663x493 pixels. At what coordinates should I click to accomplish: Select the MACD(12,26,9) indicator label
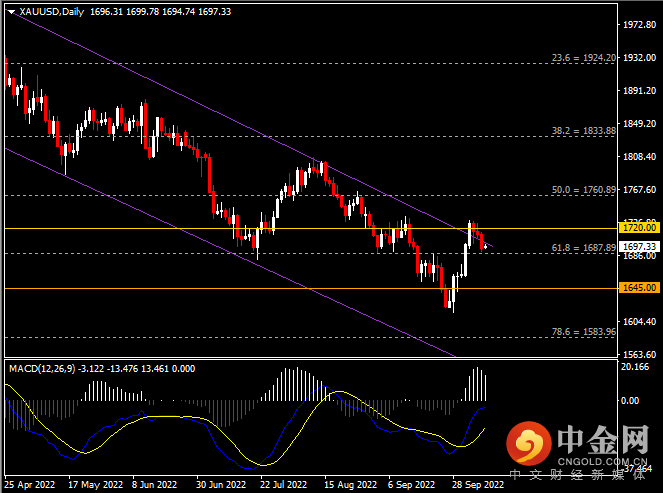(42, 369)
